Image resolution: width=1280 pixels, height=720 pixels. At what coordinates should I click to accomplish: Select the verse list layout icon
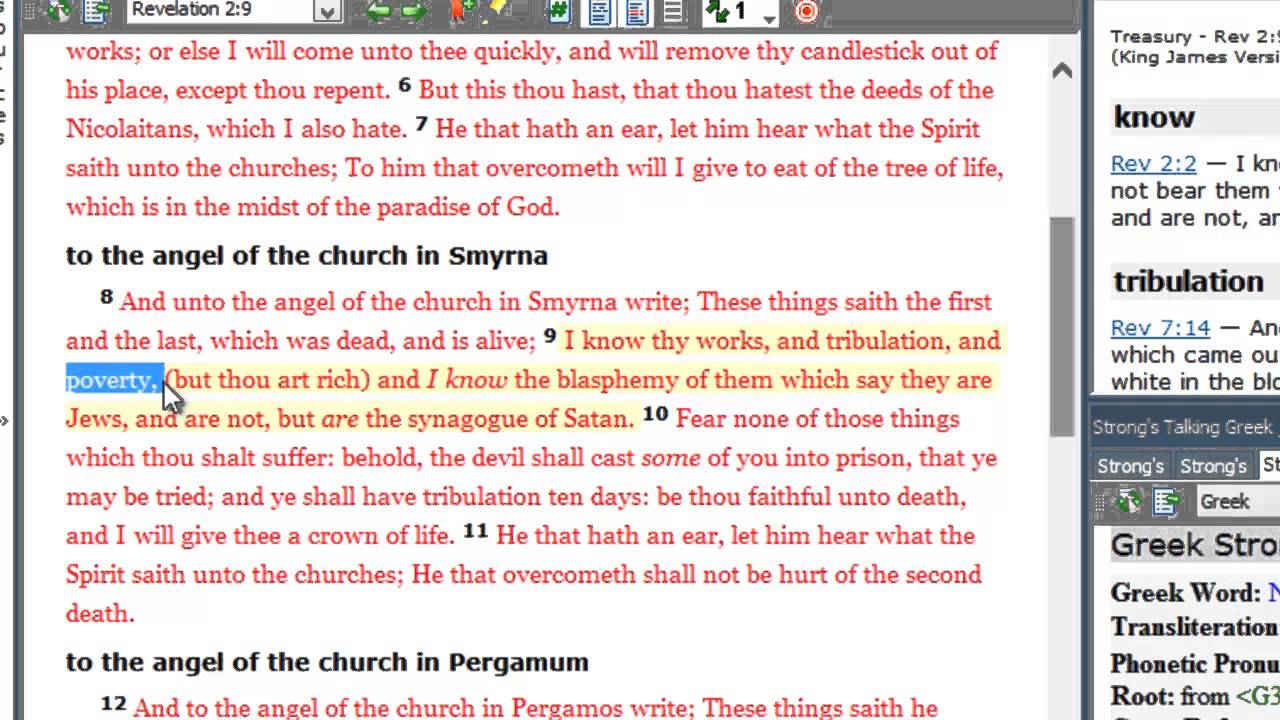(x=673, y=12)
